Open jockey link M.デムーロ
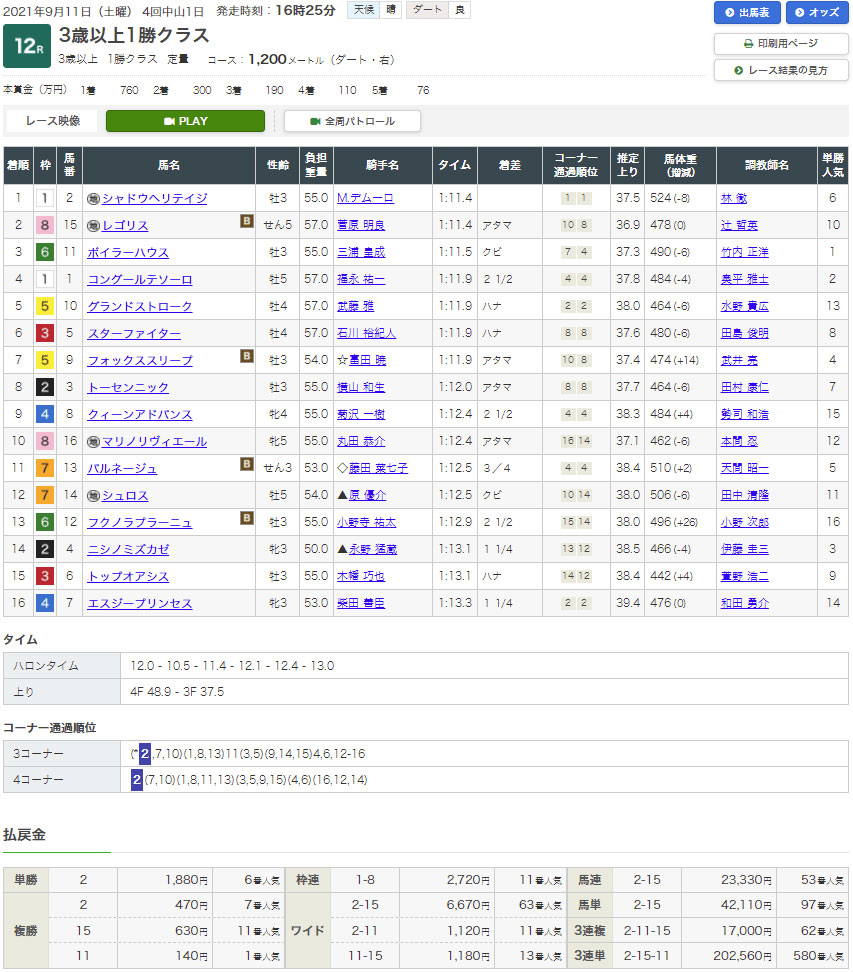Image resolution: width=853 pixels, height=972 pixels. click(x=366, y=199)
